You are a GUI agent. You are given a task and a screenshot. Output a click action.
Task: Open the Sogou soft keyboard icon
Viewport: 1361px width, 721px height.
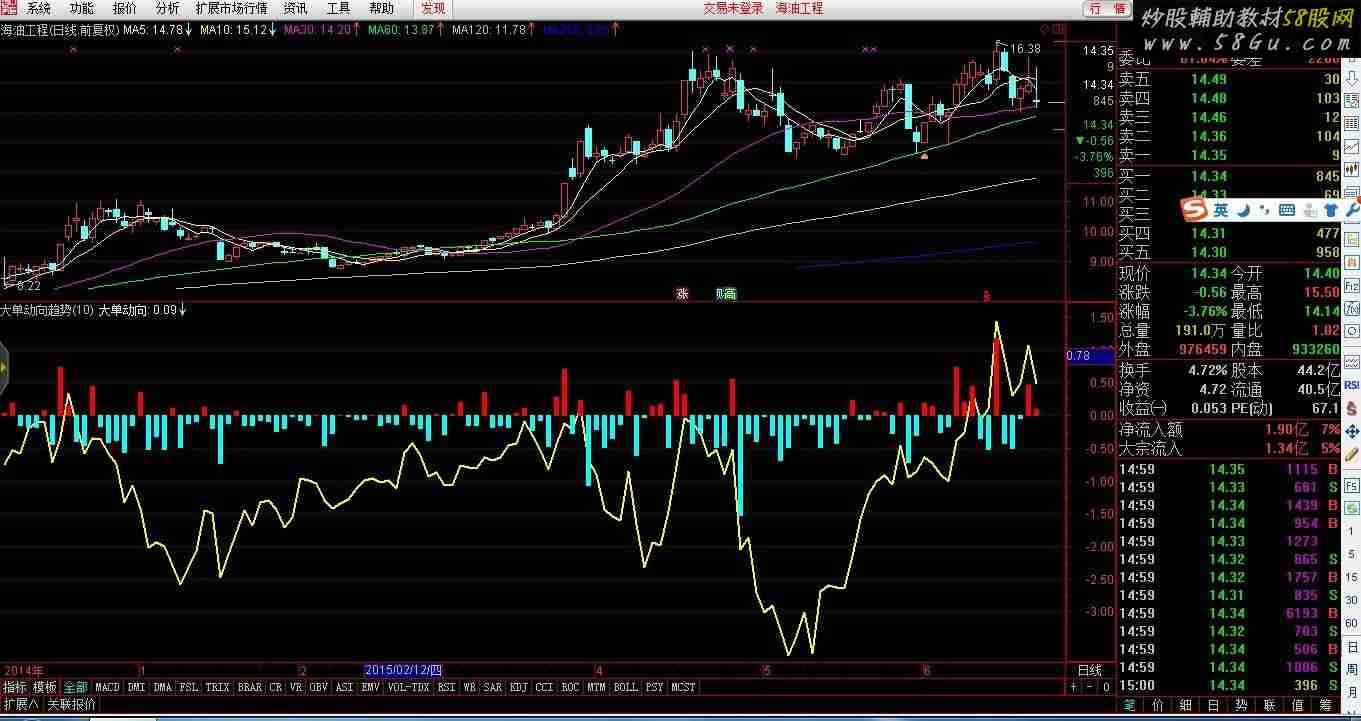coord(1287,209)
